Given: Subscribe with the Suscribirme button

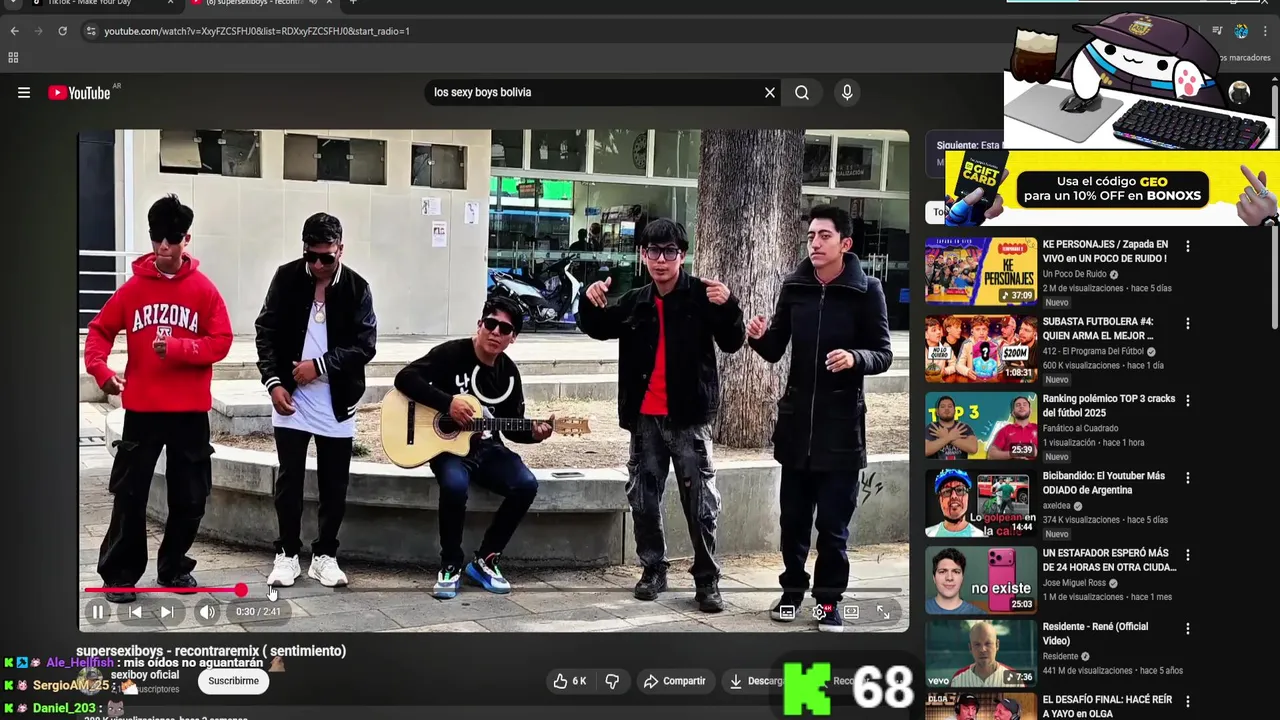Looking at the screenshot, I should click(233, 681).
